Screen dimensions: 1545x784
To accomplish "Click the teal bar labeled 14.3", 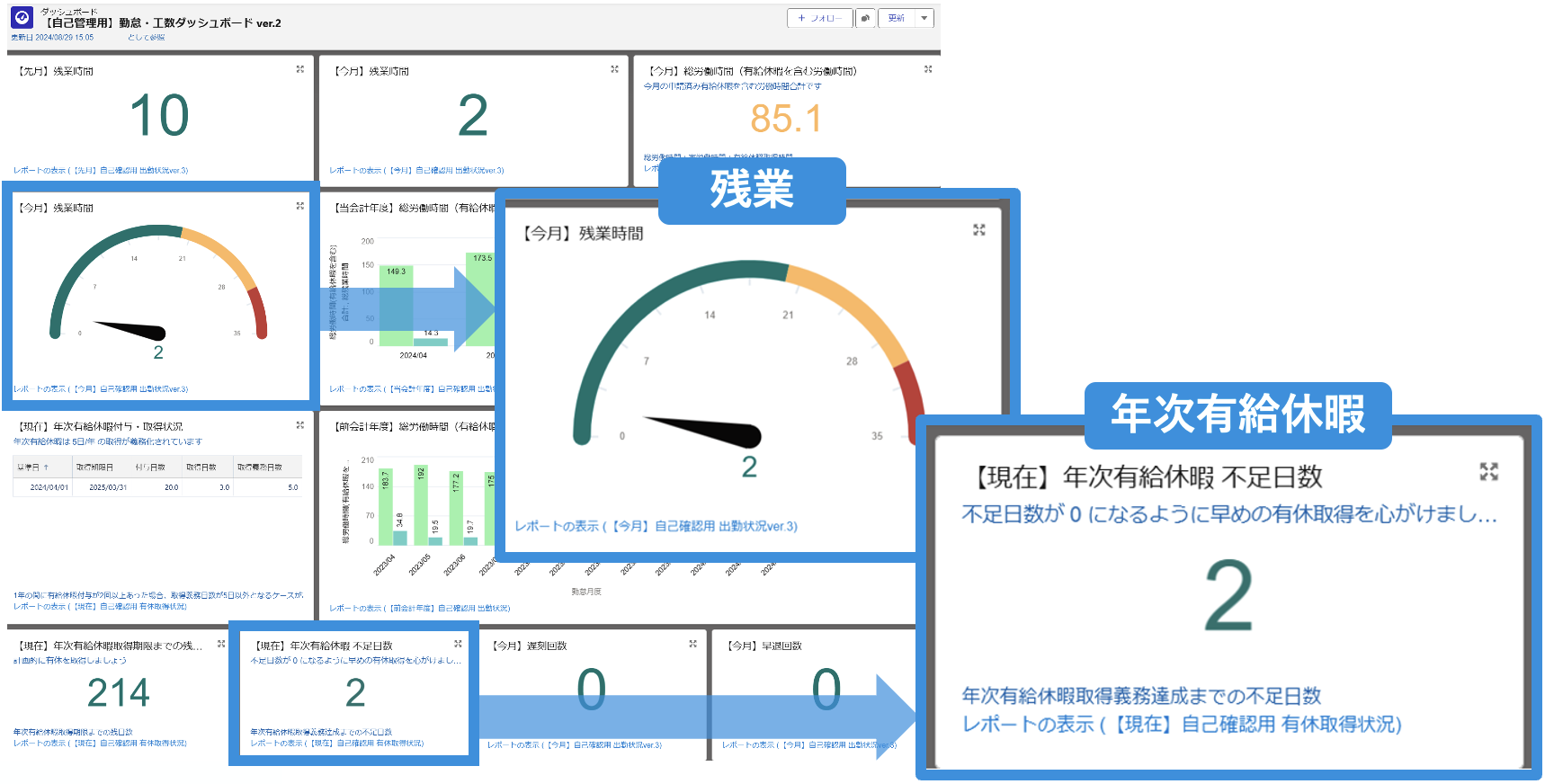I will (x=431, y=342).
